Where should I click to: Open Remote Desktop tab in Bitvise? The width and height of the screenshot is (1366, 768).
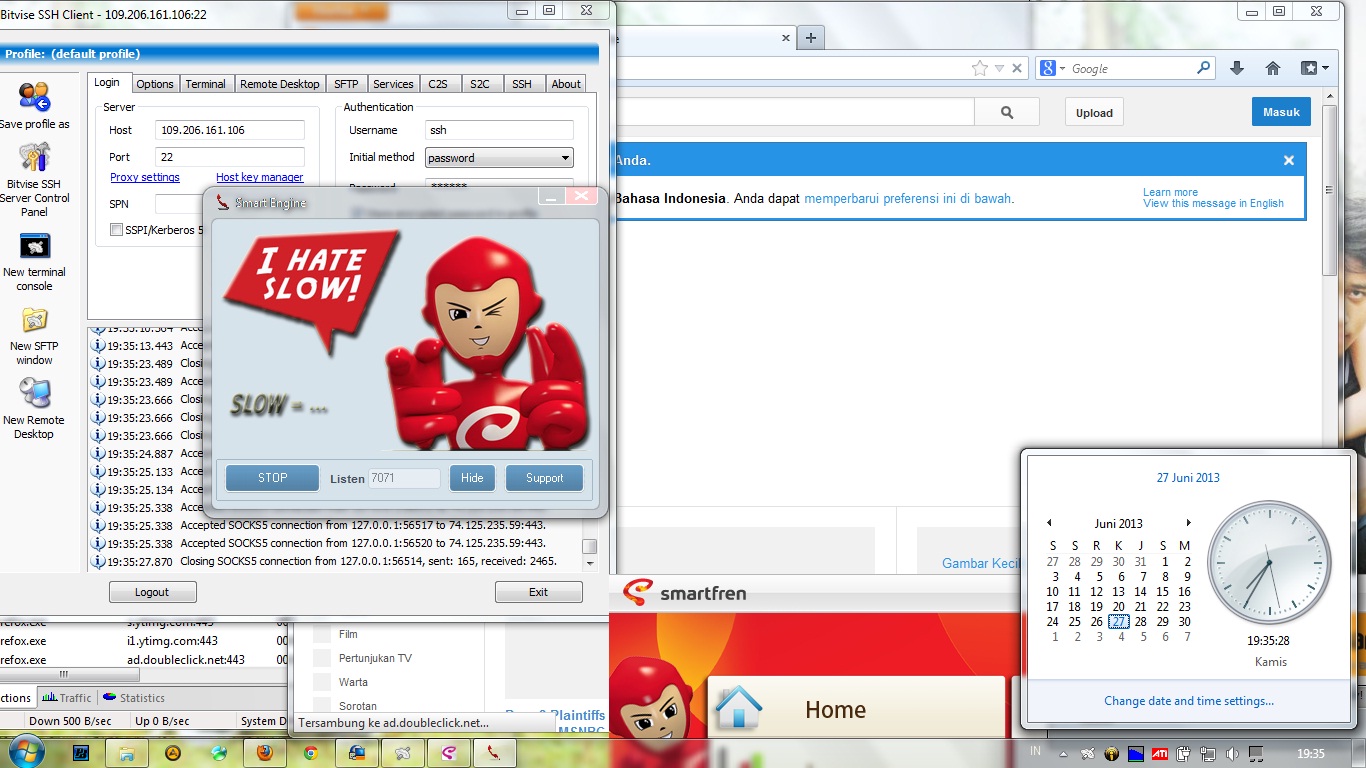[280, 84]
